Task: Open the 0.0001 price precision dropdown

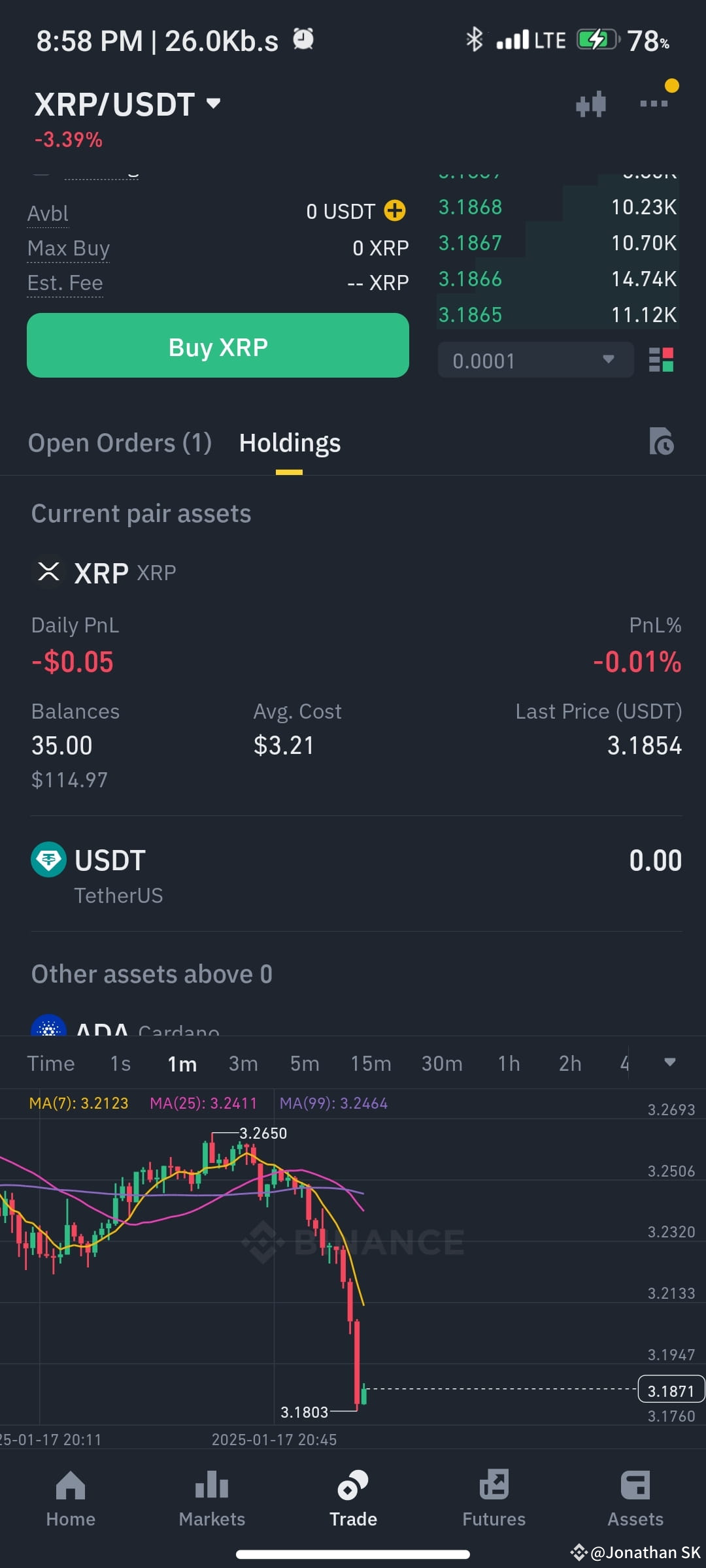Action: coord(535,360)
